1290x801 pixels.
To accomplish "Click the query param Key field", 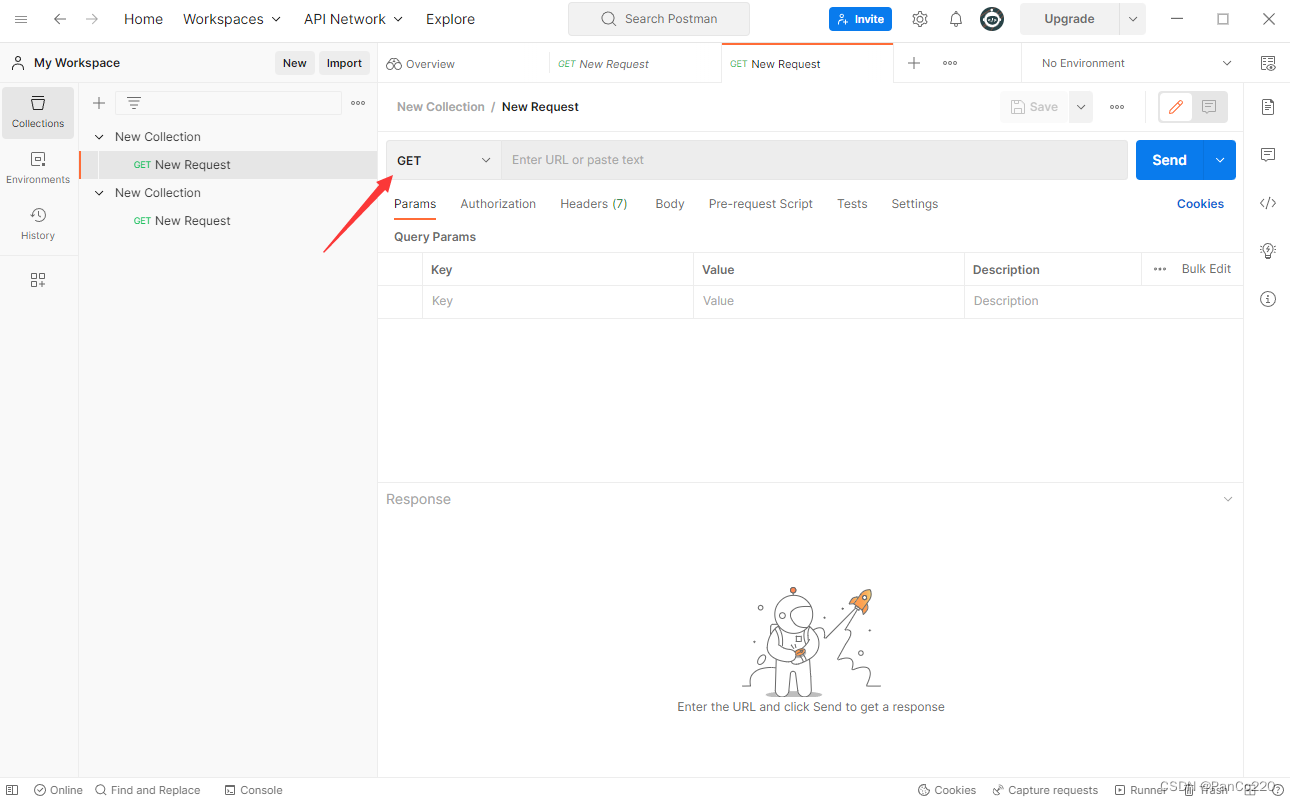I will click(x=558, y=301).
